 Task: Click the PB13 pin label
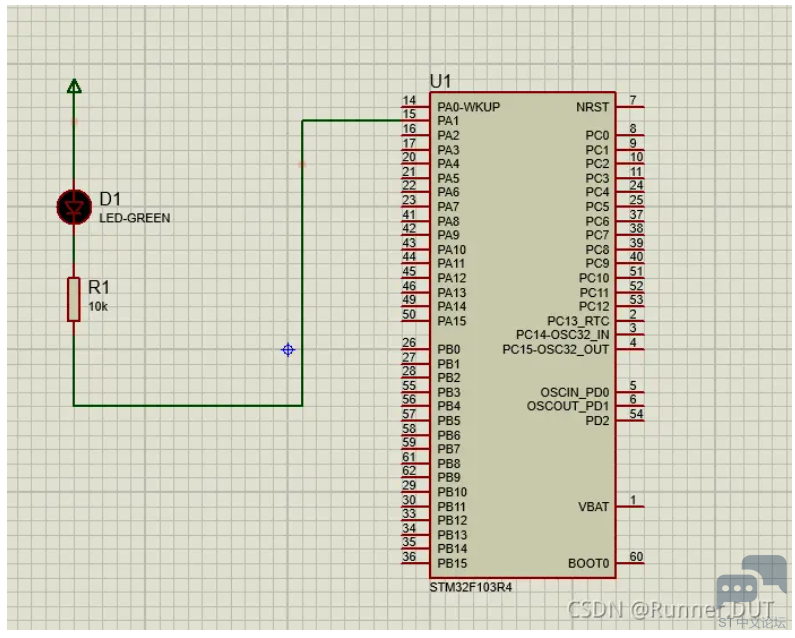point(452,535)
